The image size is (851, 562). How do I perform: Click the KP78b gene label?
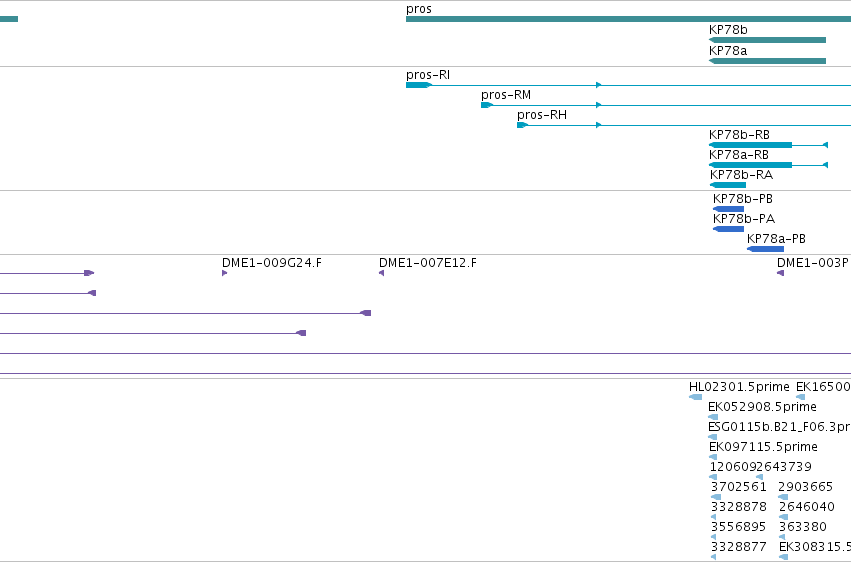(x=728, y=30)
